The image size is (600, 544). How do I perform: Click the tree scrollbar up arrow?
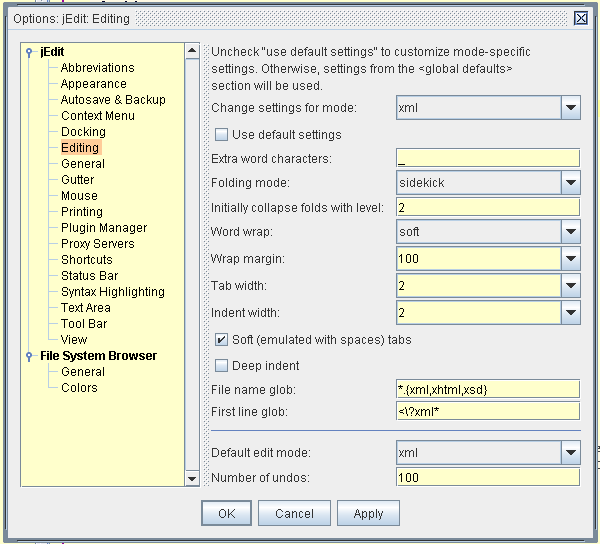(192, 51)
